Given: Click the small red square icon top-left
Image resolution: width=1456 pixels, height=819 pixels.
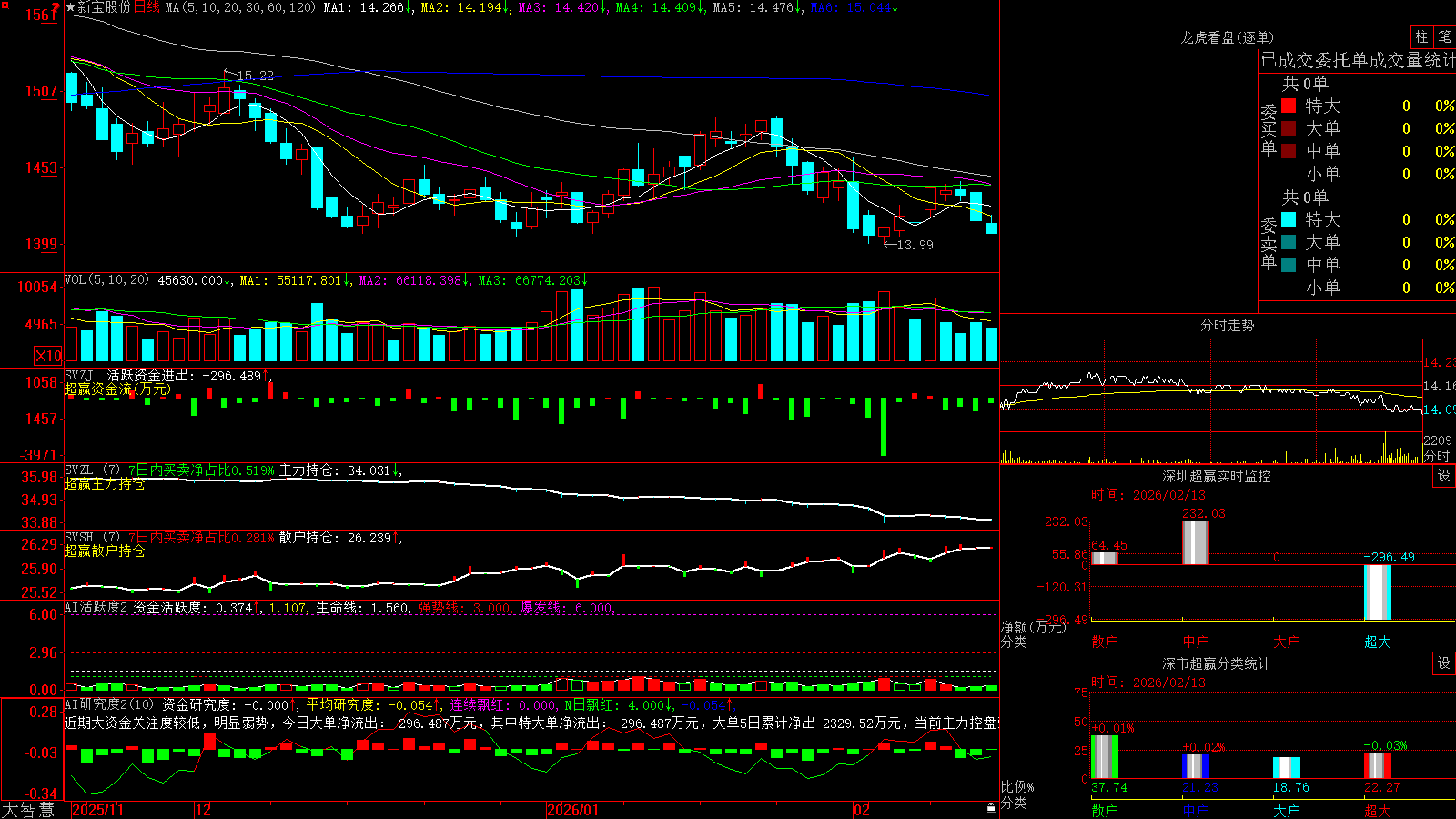Looking at the screenshot, I should click(5, 5).
